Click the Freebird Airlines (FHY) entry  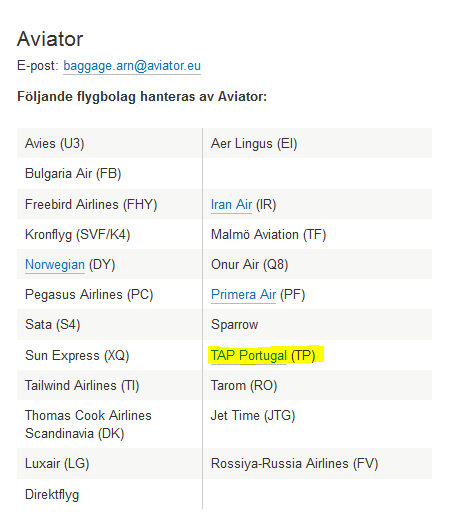pyautogui.click(x=91, y=204)
